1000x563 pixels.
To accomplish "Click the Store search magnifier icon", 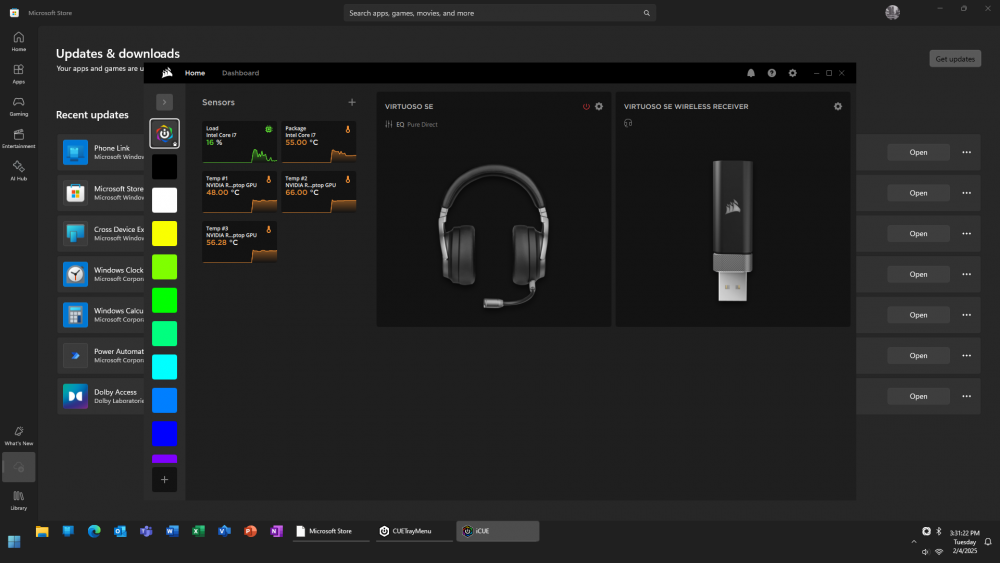I will [x=647, y=13].
